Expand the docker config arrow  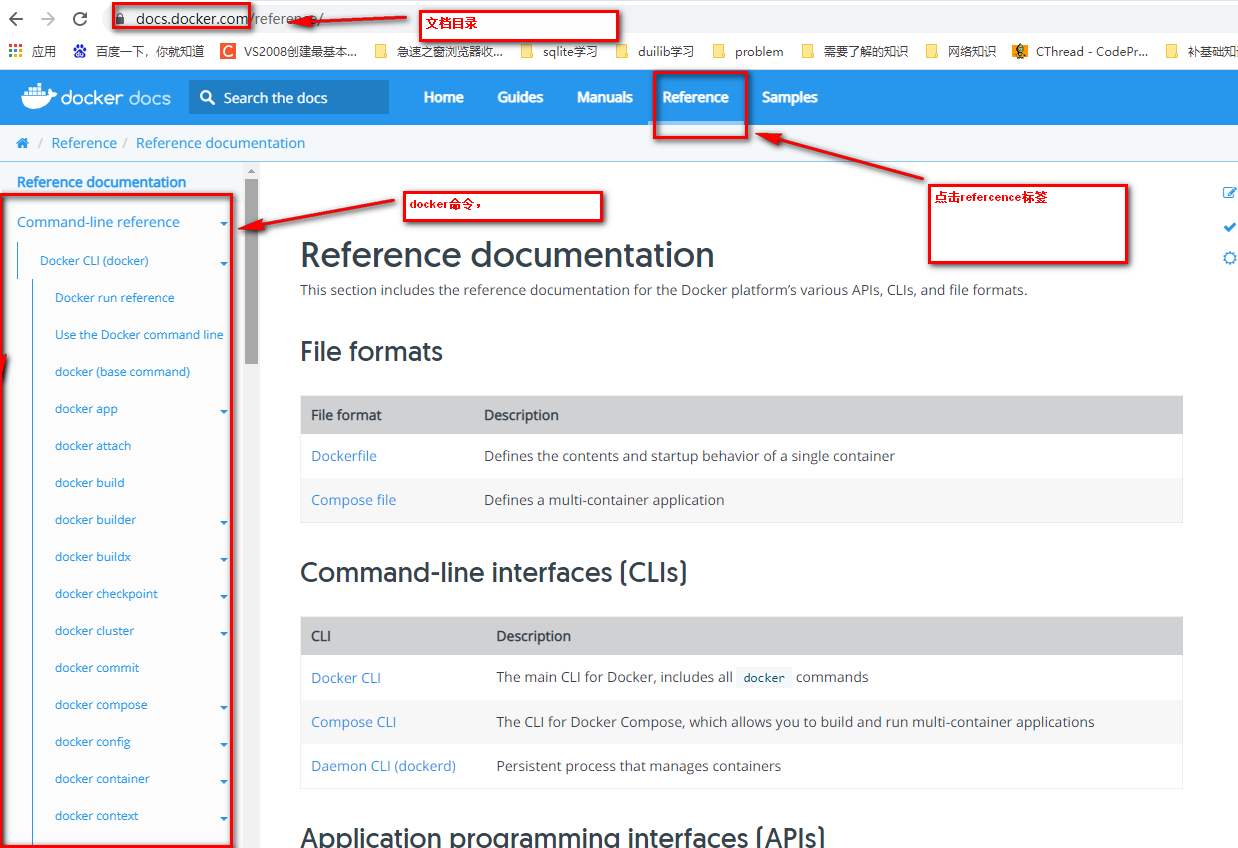tap(224, 744)
